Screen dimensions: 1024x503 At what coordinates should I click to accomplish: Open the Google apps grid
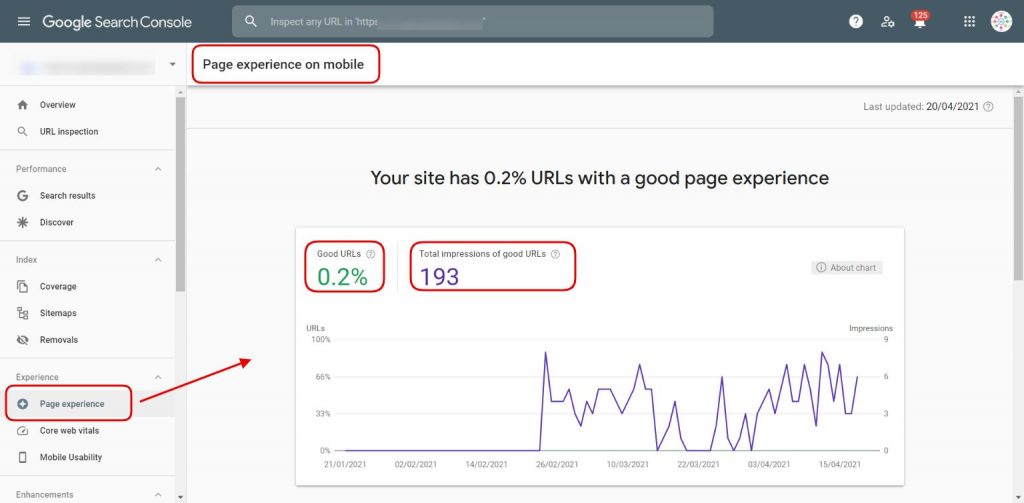[969, 22]
